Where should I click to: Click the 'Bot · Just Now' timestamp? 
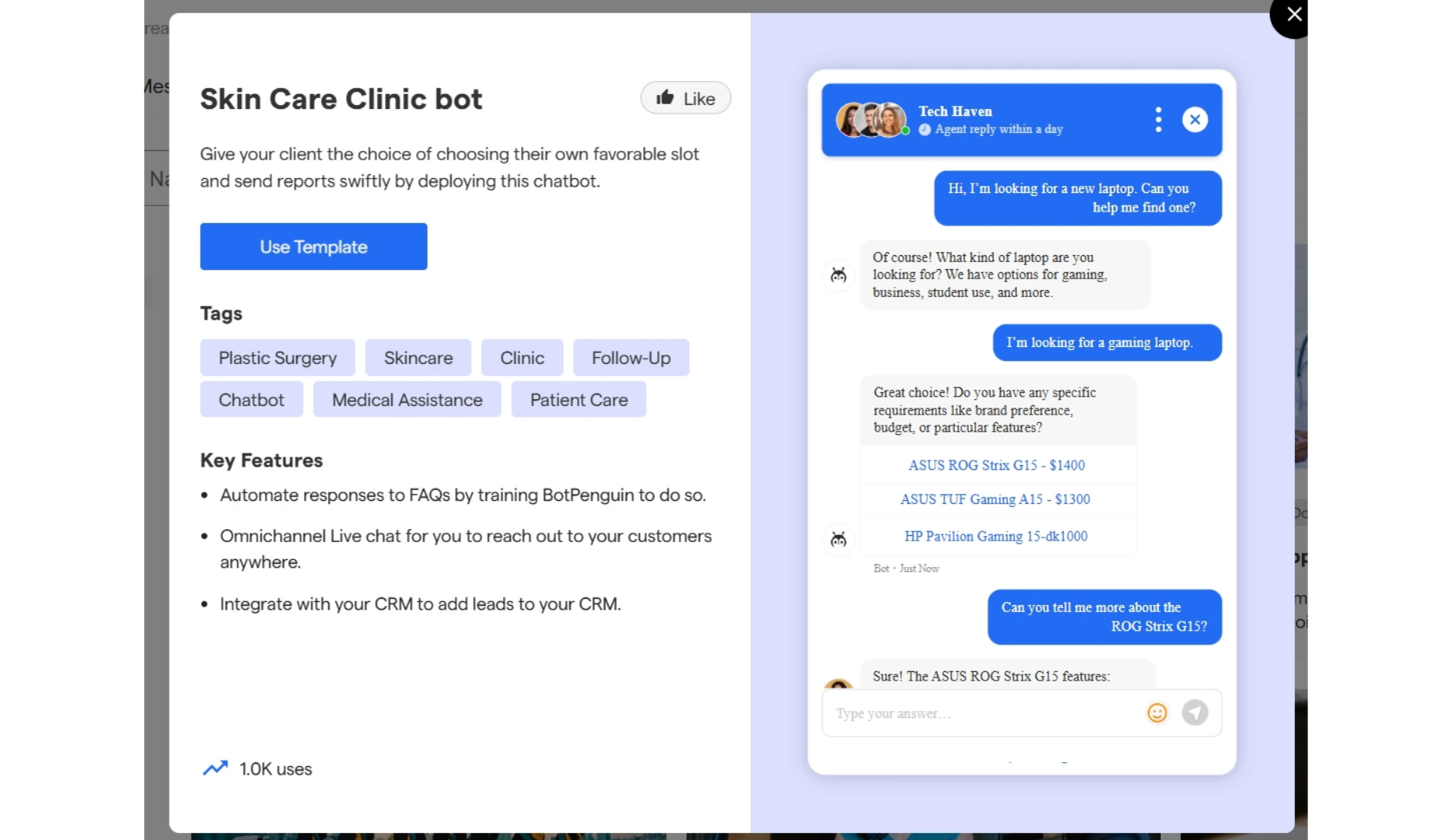(x=906, y=569)
